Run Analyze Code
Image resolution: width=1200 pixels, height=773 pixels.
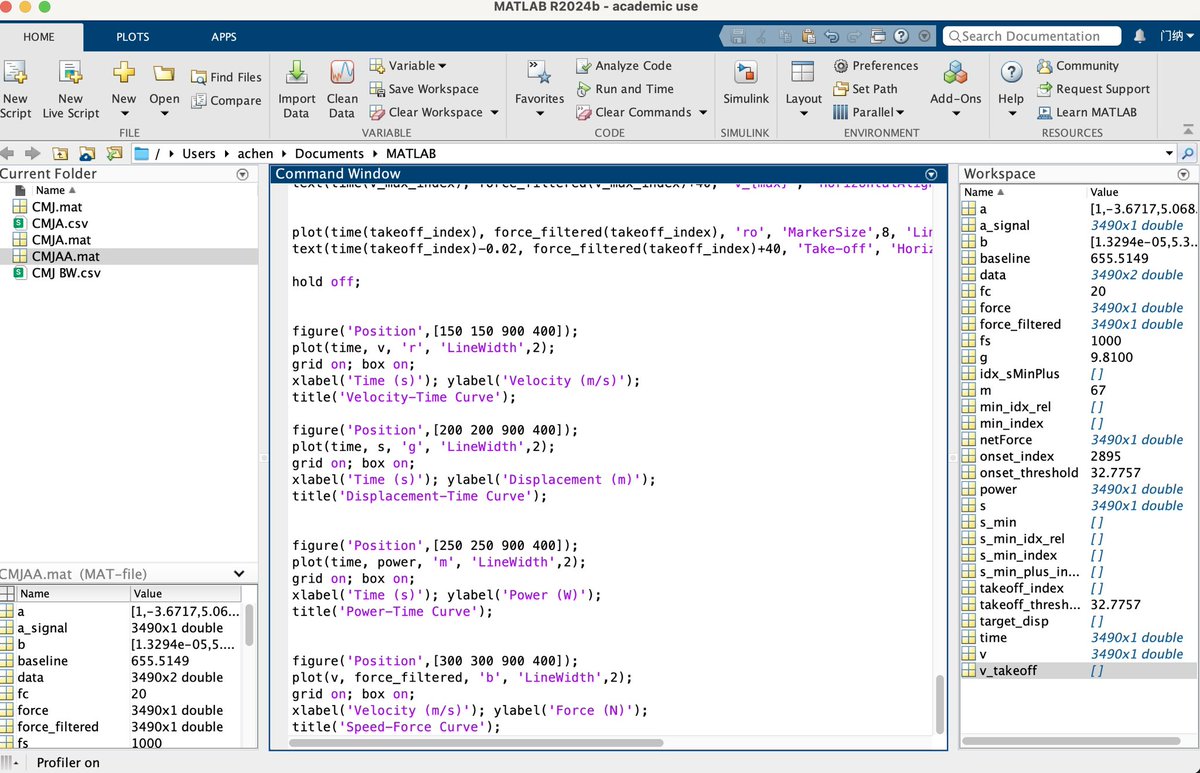tap(624, 66)
